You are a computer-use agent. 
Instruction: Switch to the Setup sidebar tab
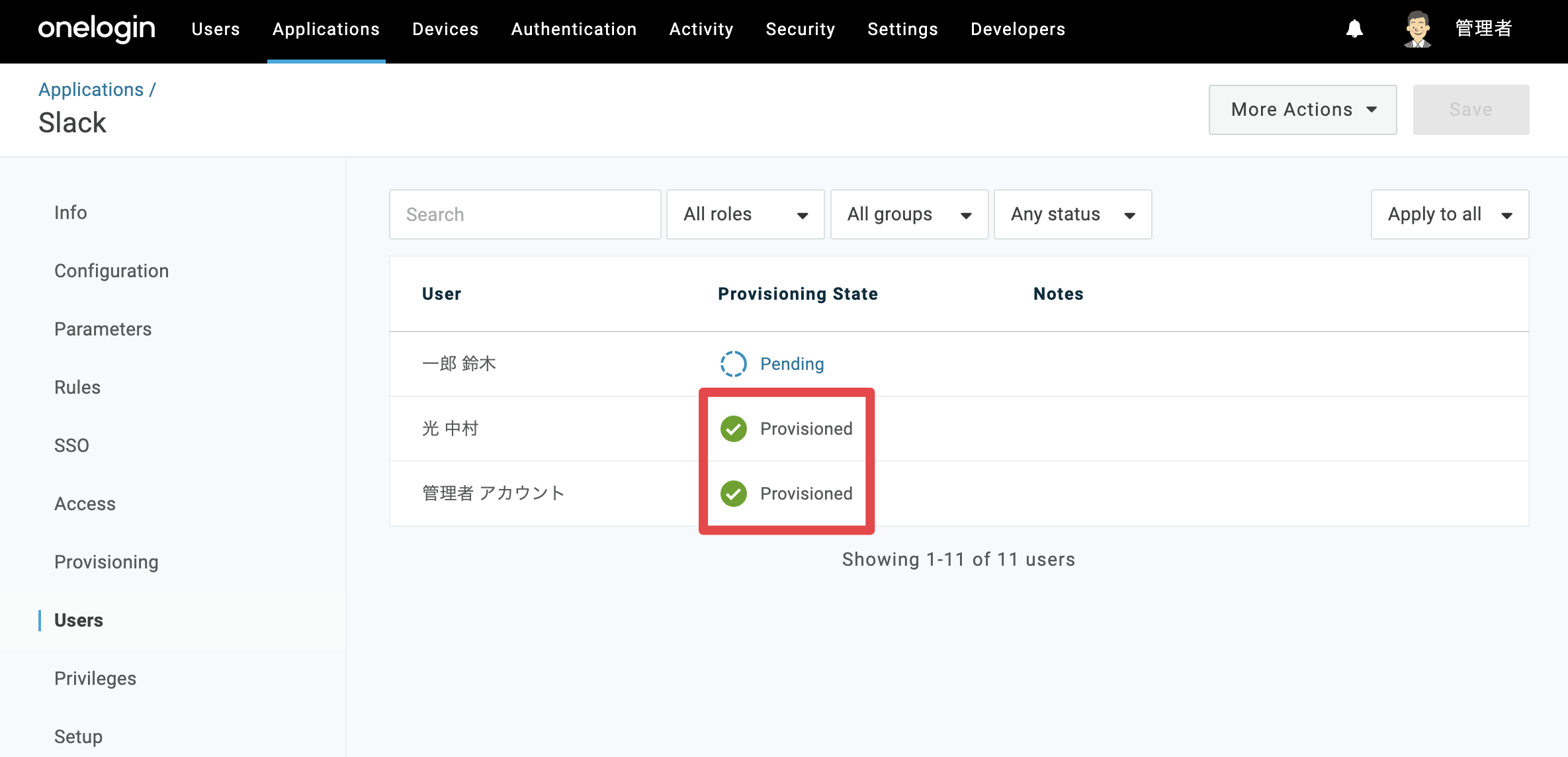pos(78,736)
